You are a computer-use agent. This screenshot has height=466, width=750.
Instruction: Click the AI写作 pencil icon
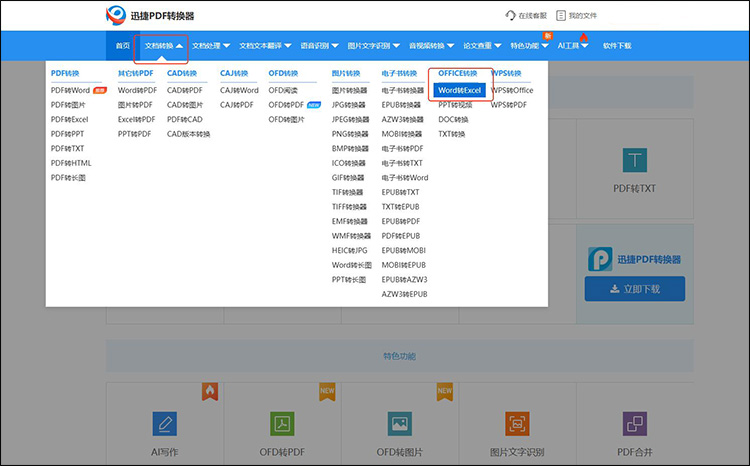click(x=165, y=423)
